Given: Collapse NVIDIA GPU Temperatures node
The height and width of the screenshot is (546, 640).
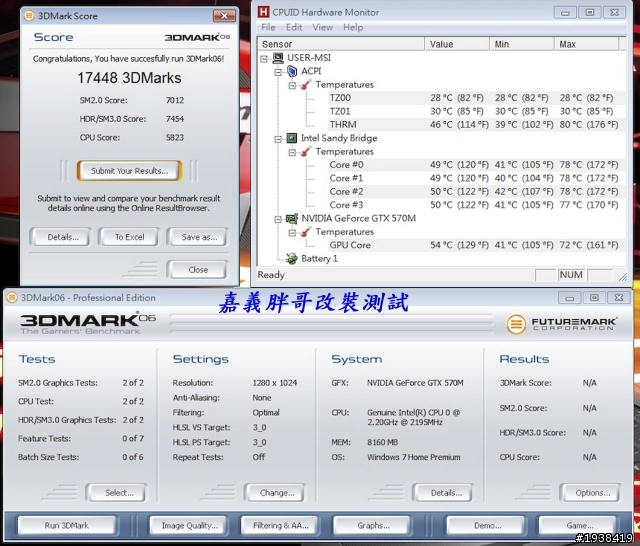Looking at the screenshot, I should pos(292,233).
